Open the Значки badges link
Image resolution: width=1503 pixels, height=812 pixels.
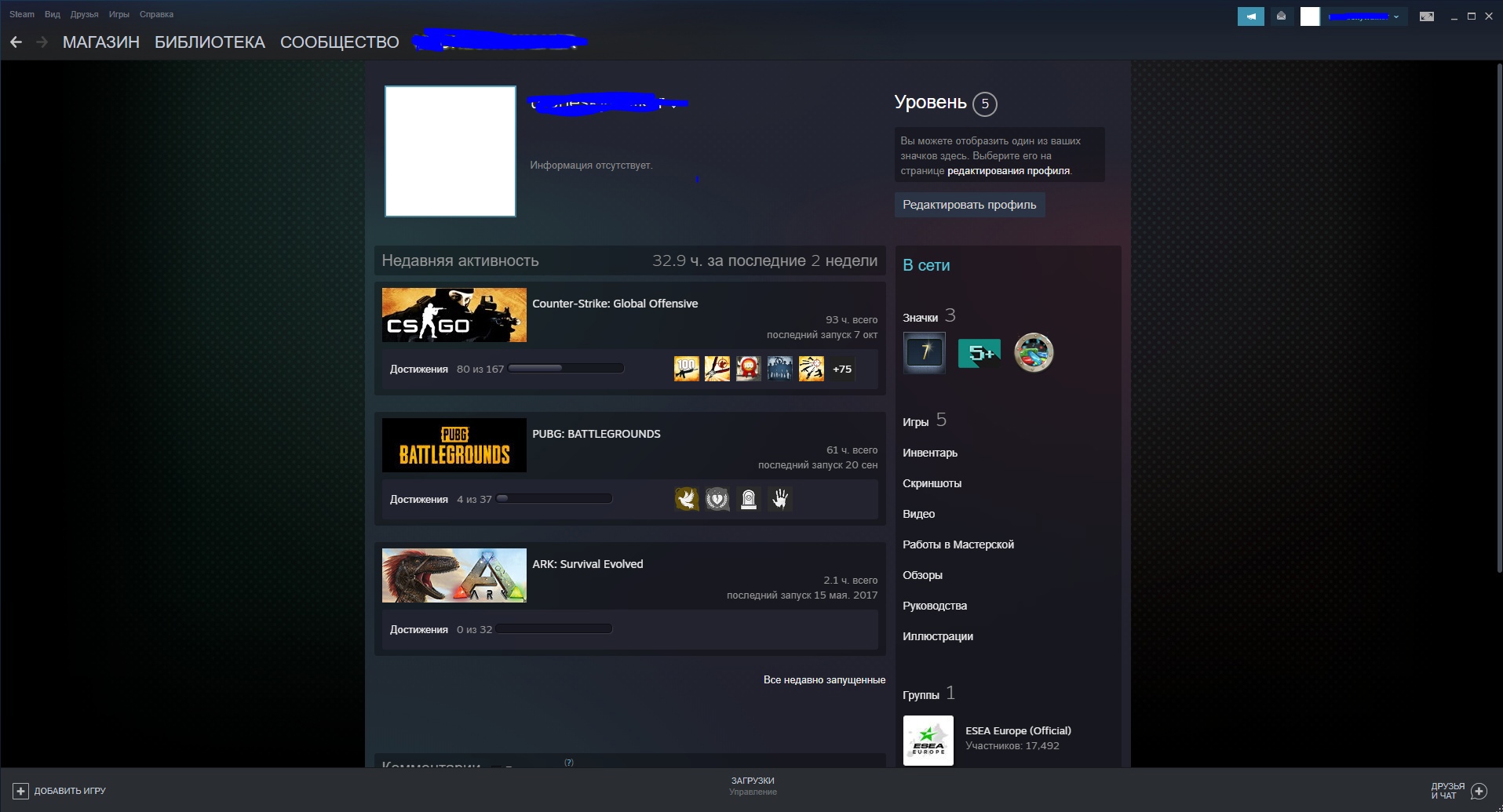929,316
